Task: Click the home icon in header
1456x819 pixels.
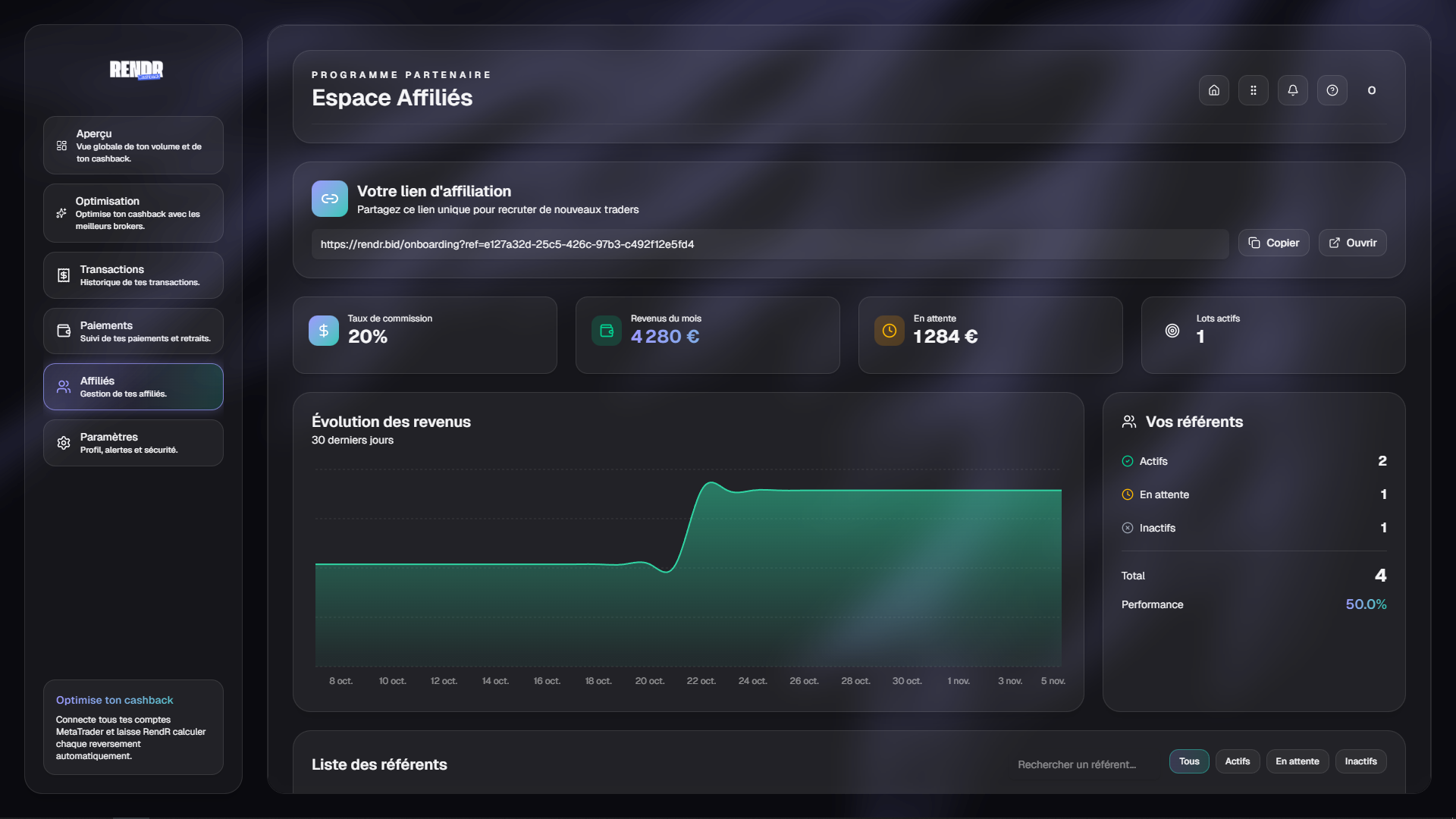Action: pos(1213,90)
